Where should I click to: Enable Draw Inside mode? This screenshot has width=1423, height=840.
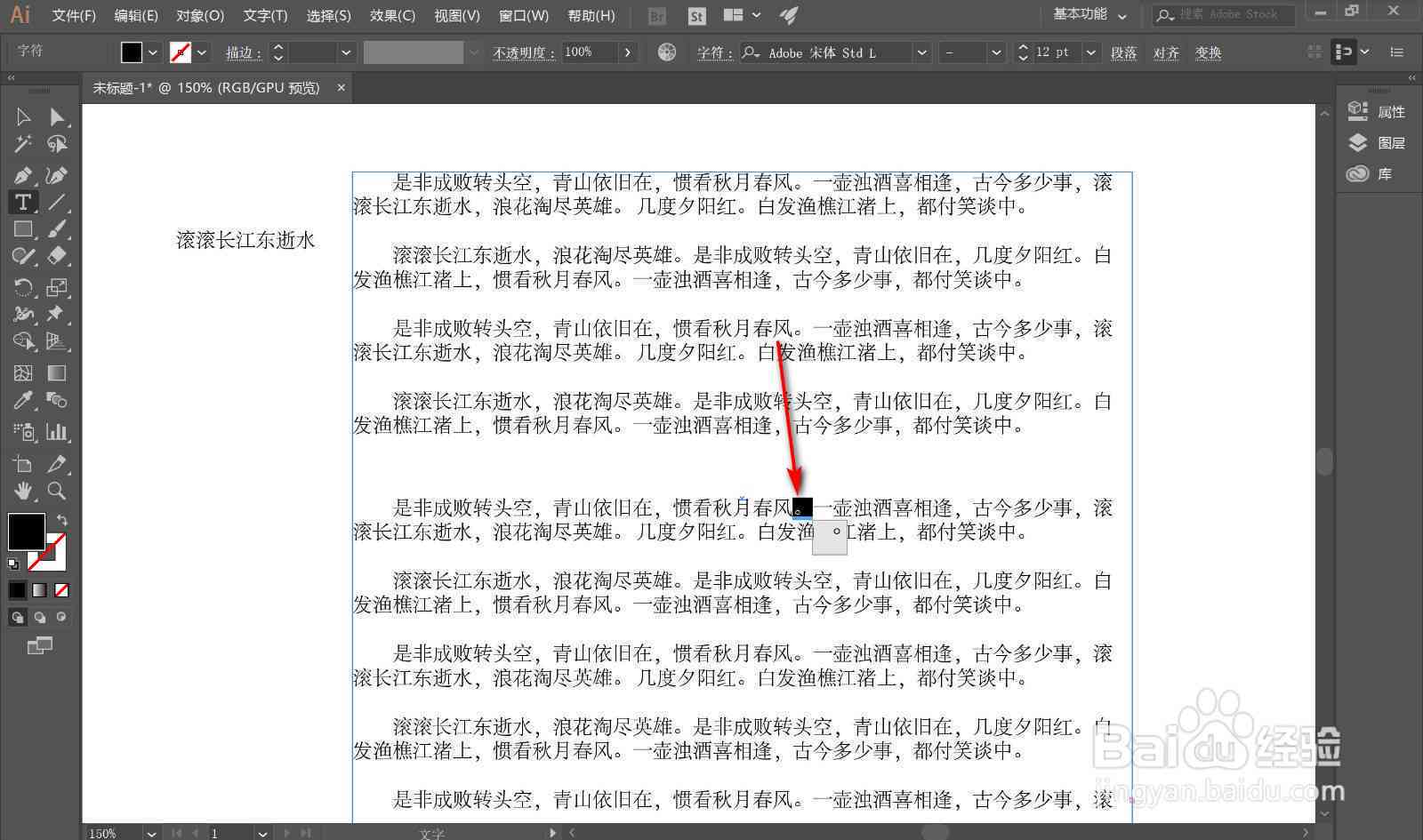tap(61, 617)
